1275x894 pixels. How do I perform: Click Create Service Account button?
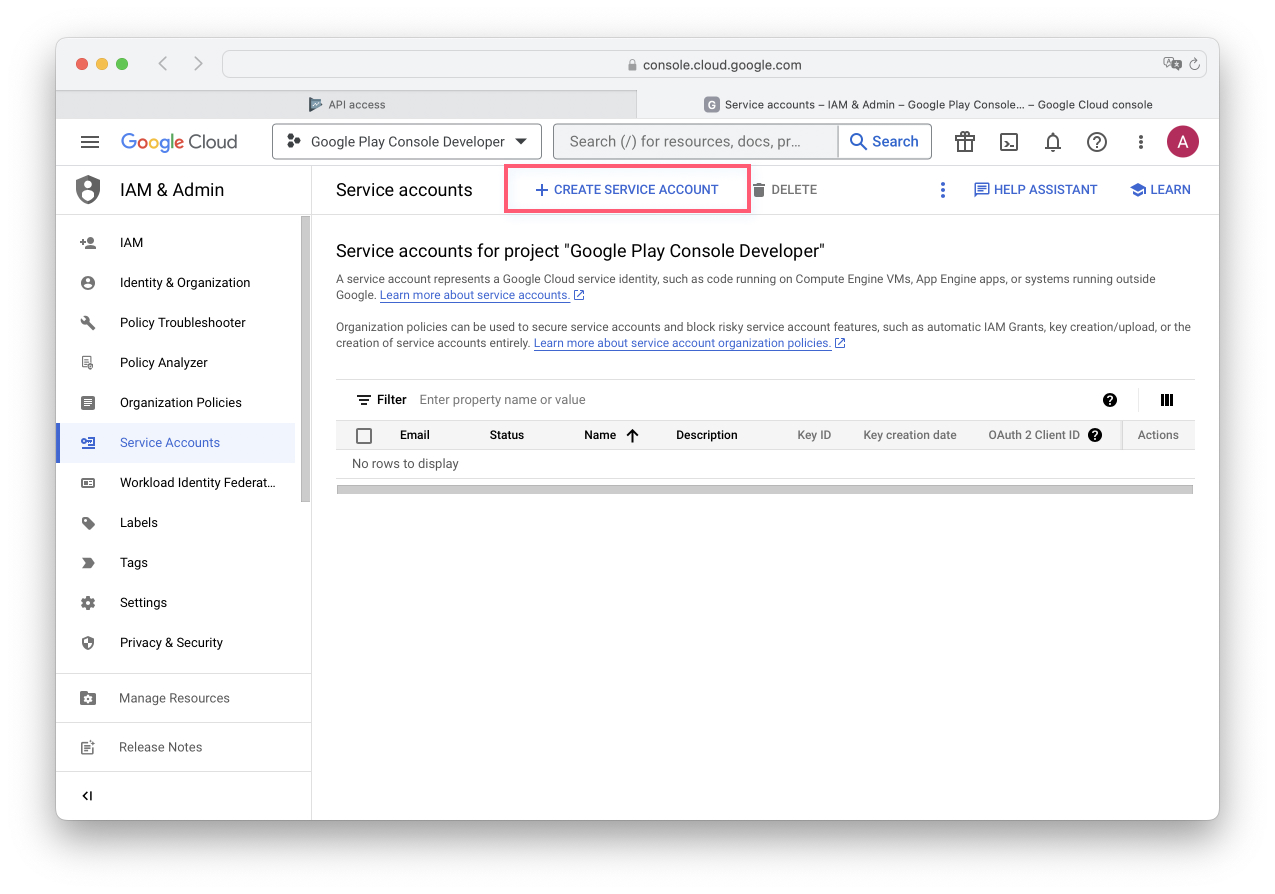tap(627, 189)
